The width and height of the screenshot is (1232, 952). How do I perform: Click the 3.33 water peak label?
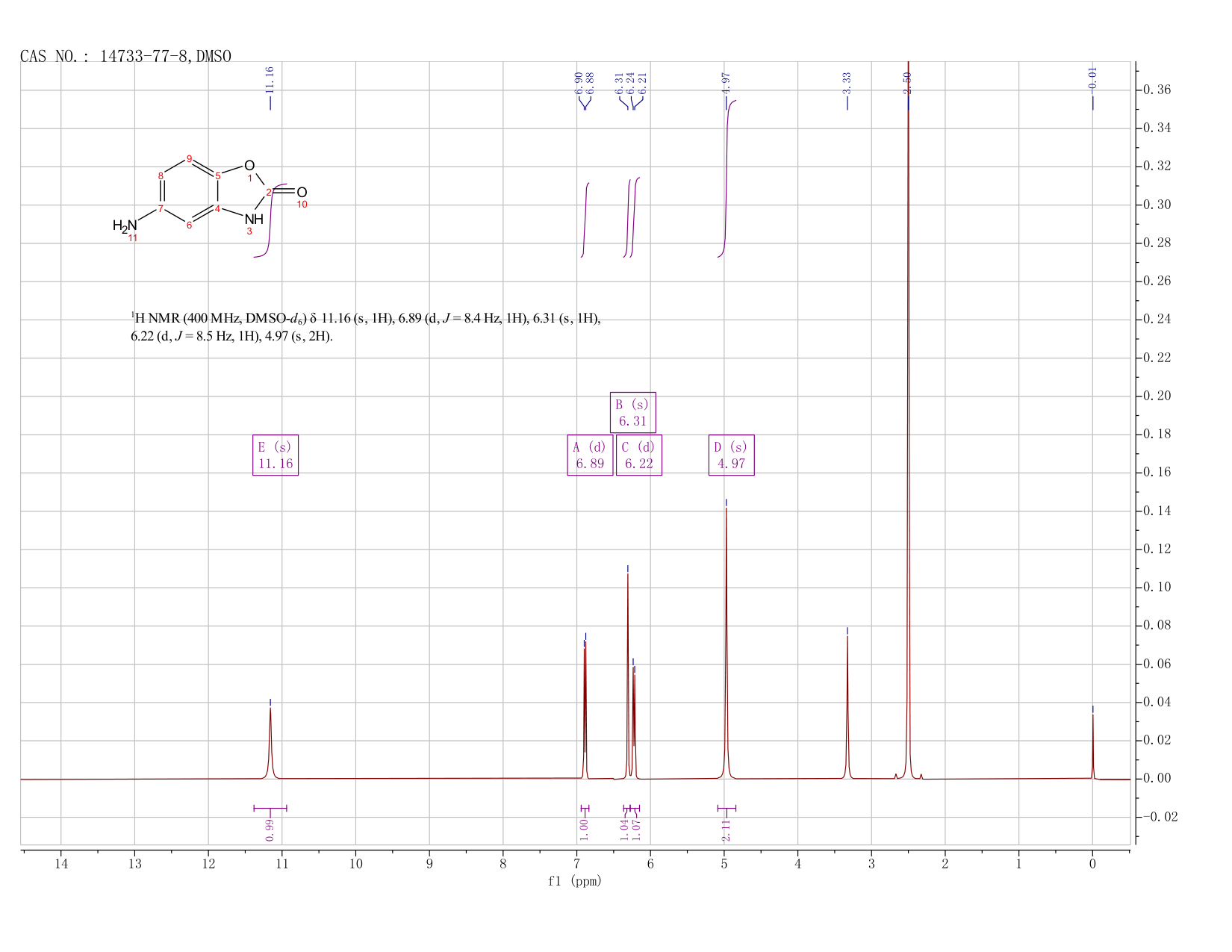(x=847, y=83)
